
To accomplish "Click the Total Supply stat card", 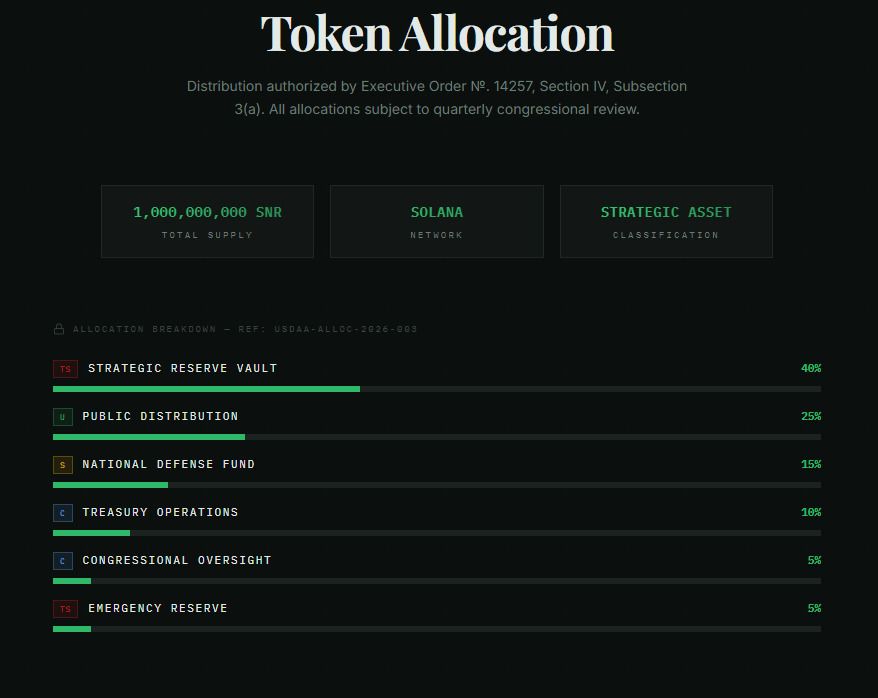I will 207,221.
